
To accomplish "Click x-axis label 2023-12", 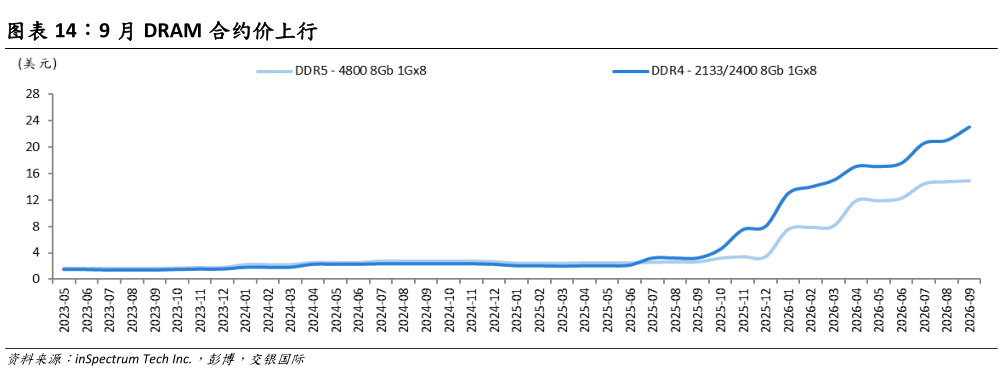I will (223, 310).
